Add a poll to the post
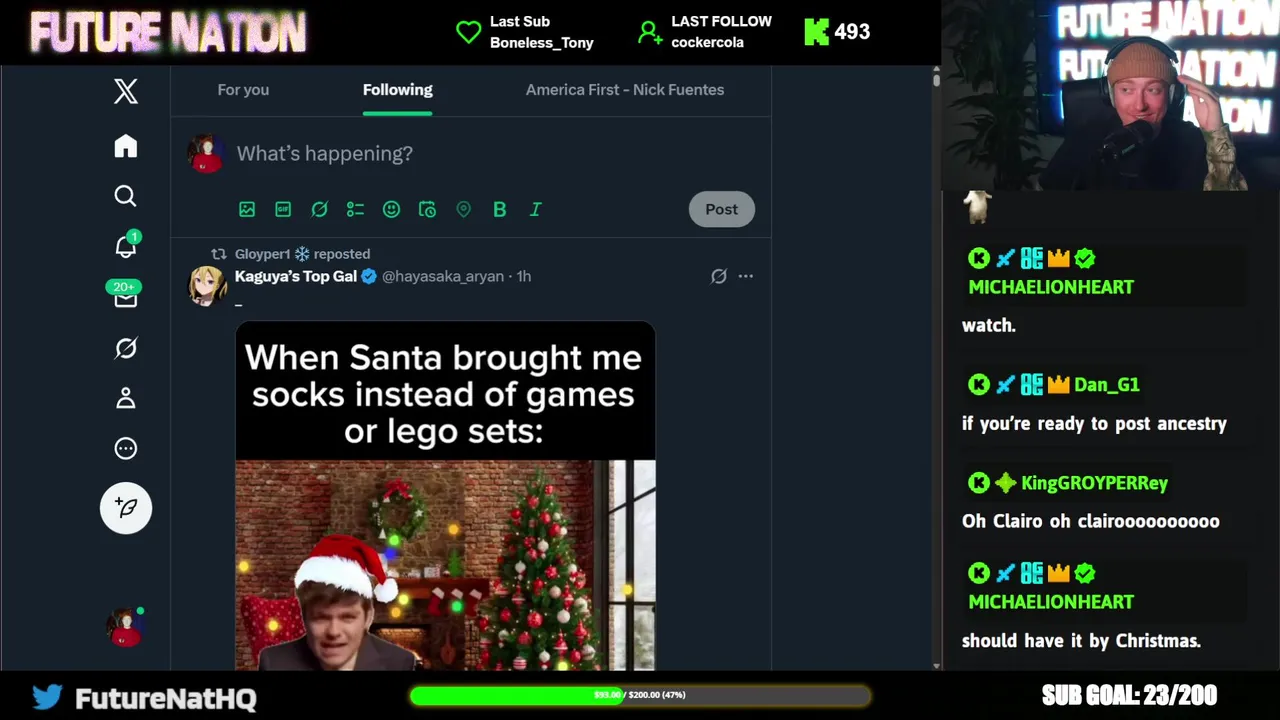 355,209
